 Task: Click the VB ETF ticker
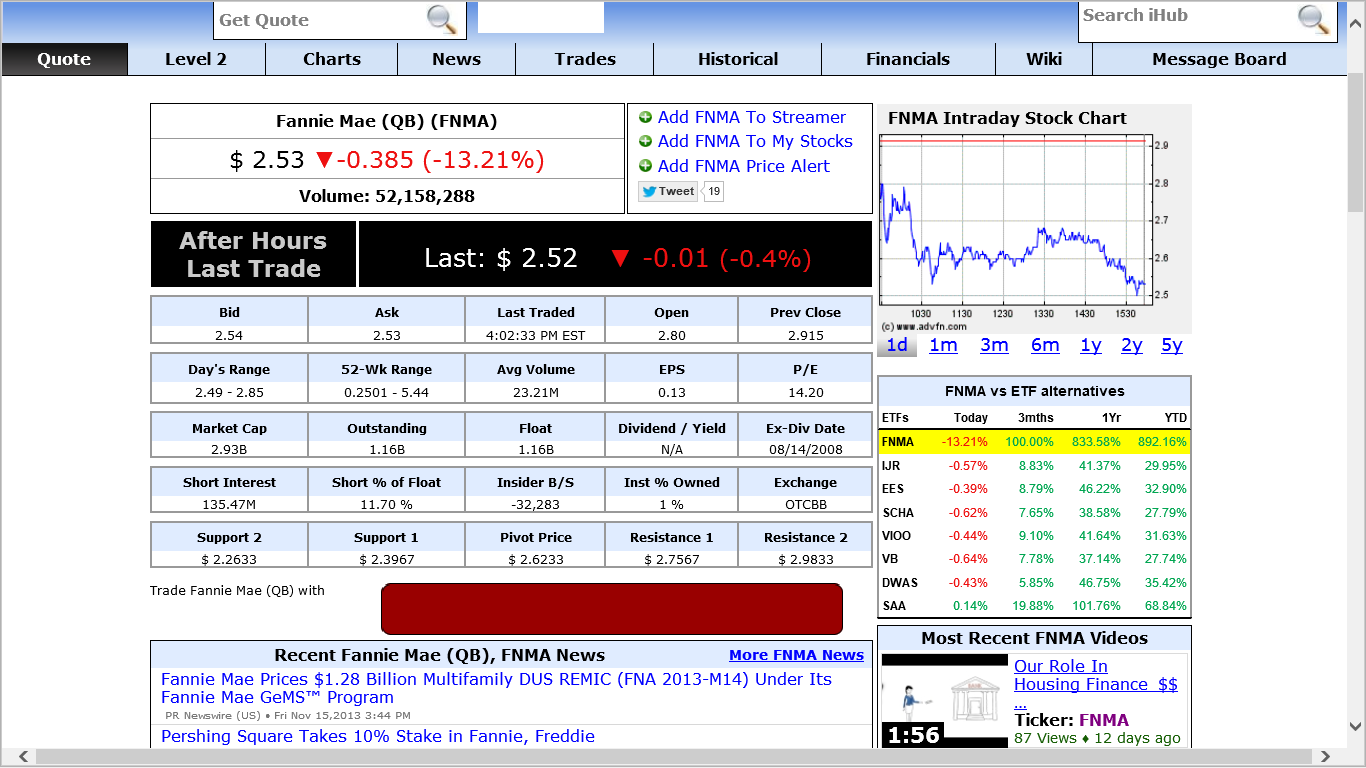(x=890, y=559)
